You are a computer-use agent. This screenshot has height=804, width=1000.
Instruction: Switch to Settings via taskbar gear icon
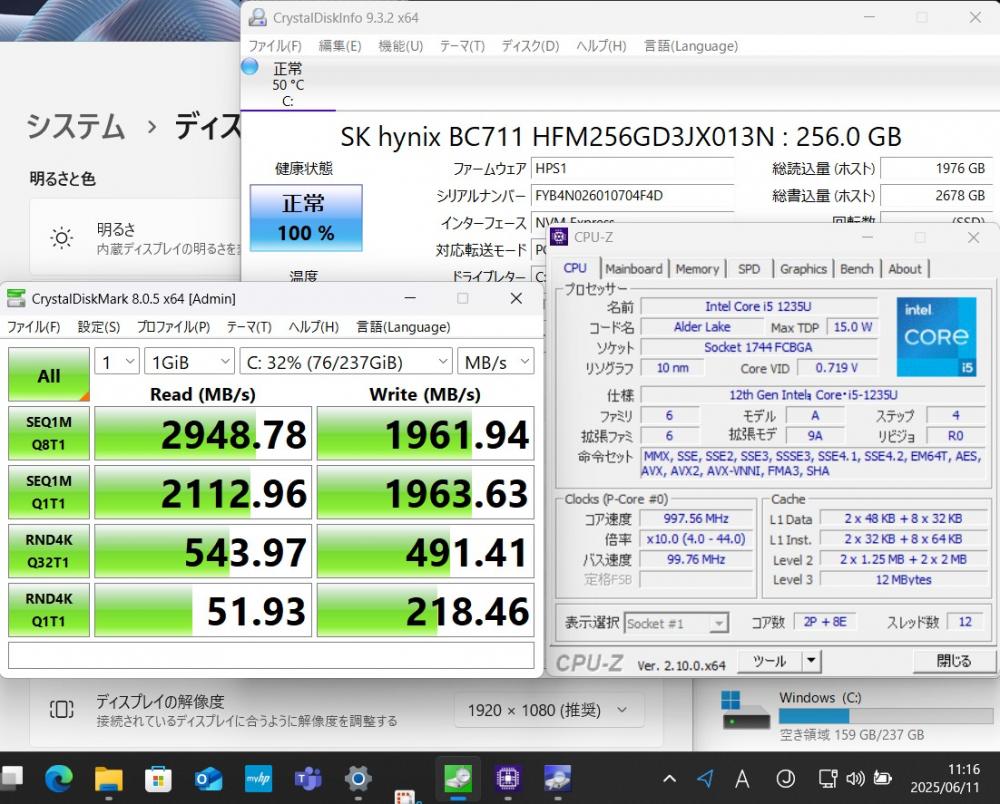pos(358,778)
